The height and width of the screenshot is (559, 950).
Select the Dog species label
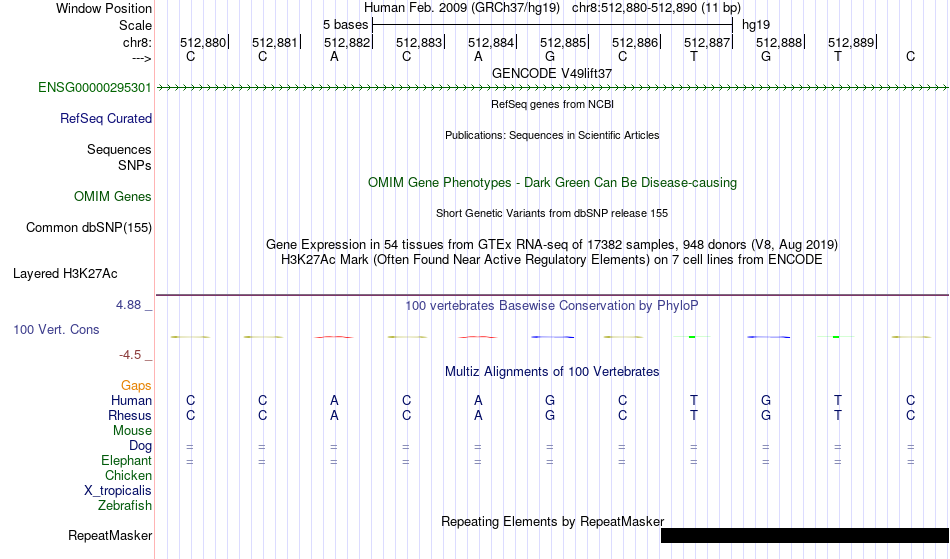[x=141, y=446]
